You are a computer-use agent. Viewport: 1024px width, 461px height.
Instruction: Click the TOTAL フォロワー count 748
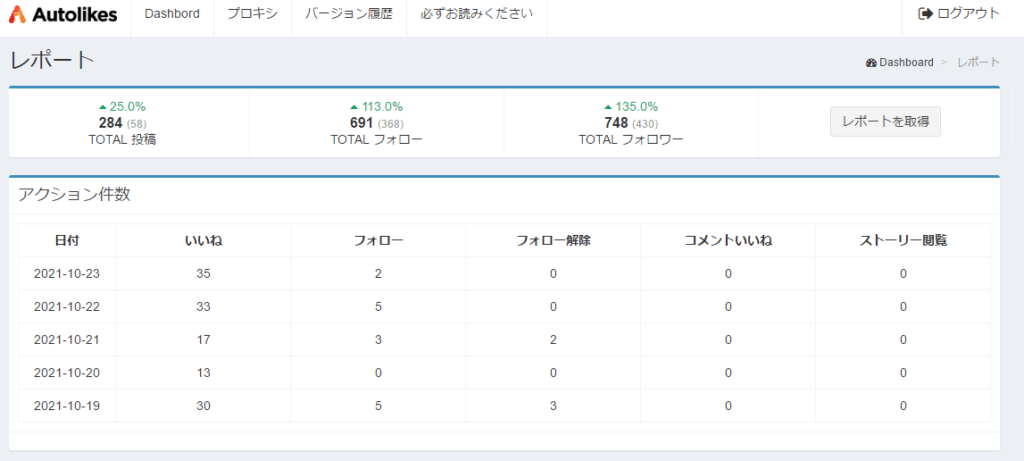[x=616, y=123]
